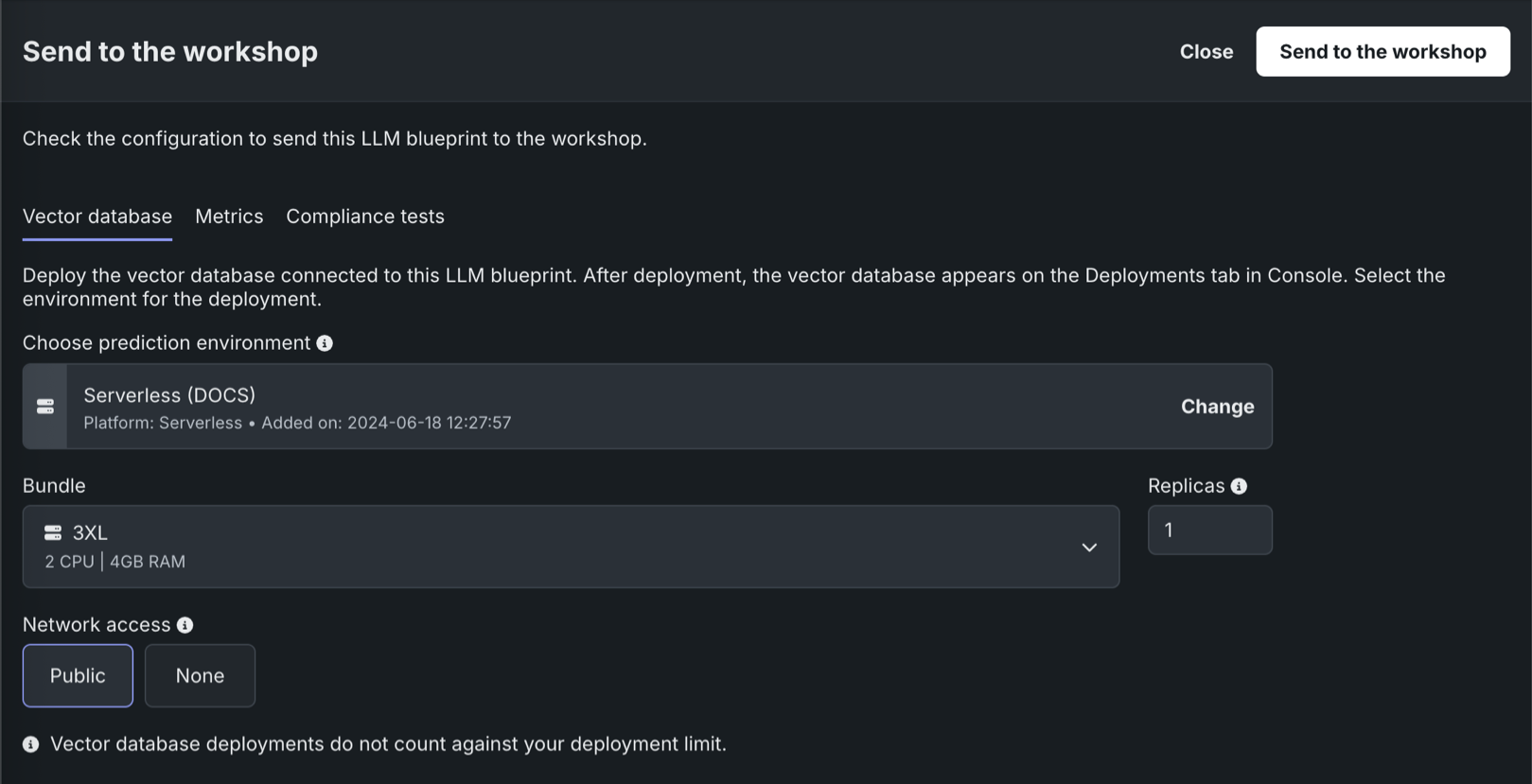Open the Metrics tab
Viewport: 1532px width, 784px height.
229,217
